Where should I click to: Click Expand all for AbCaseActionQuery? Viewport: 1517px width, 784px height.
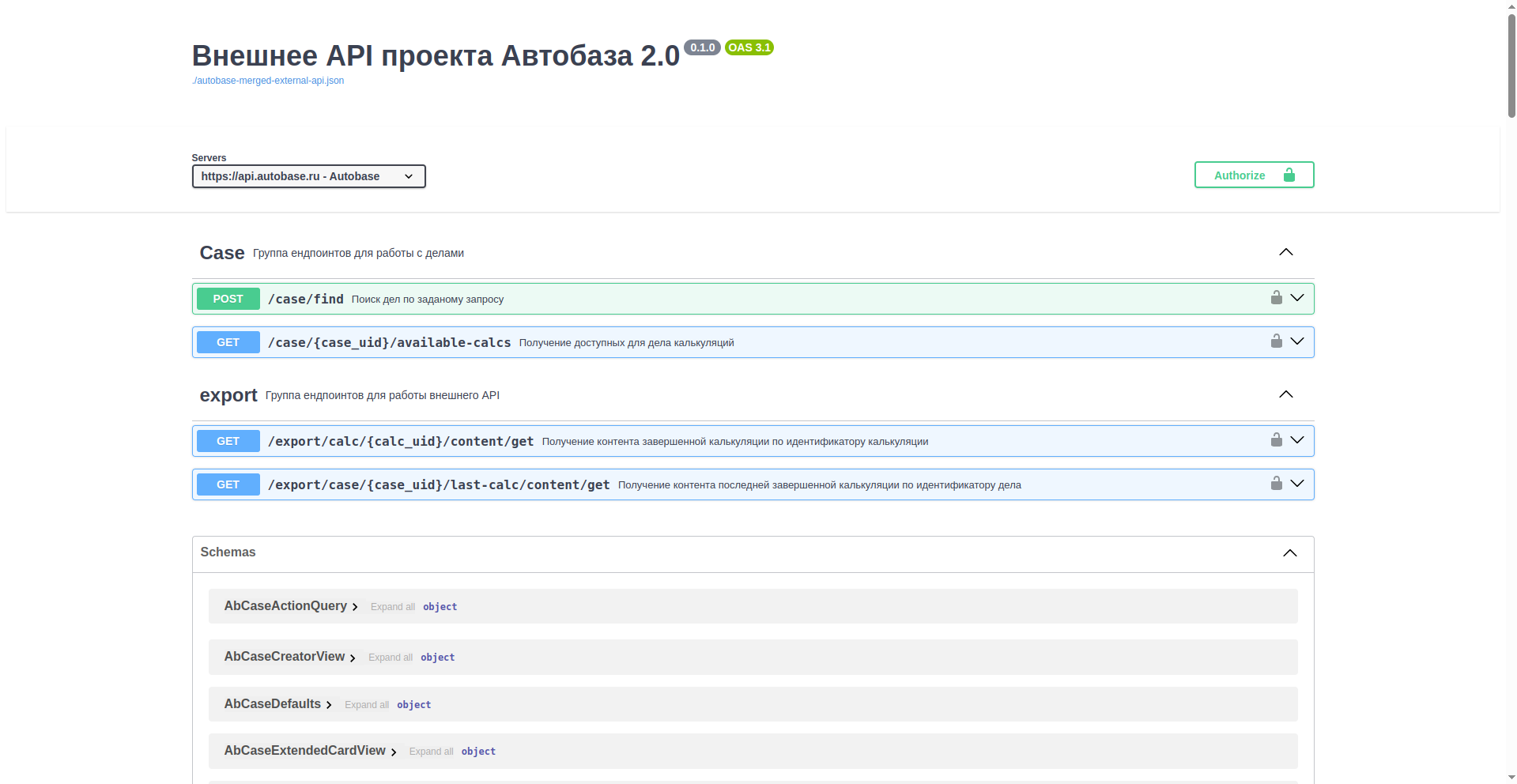tap(393, 607)
